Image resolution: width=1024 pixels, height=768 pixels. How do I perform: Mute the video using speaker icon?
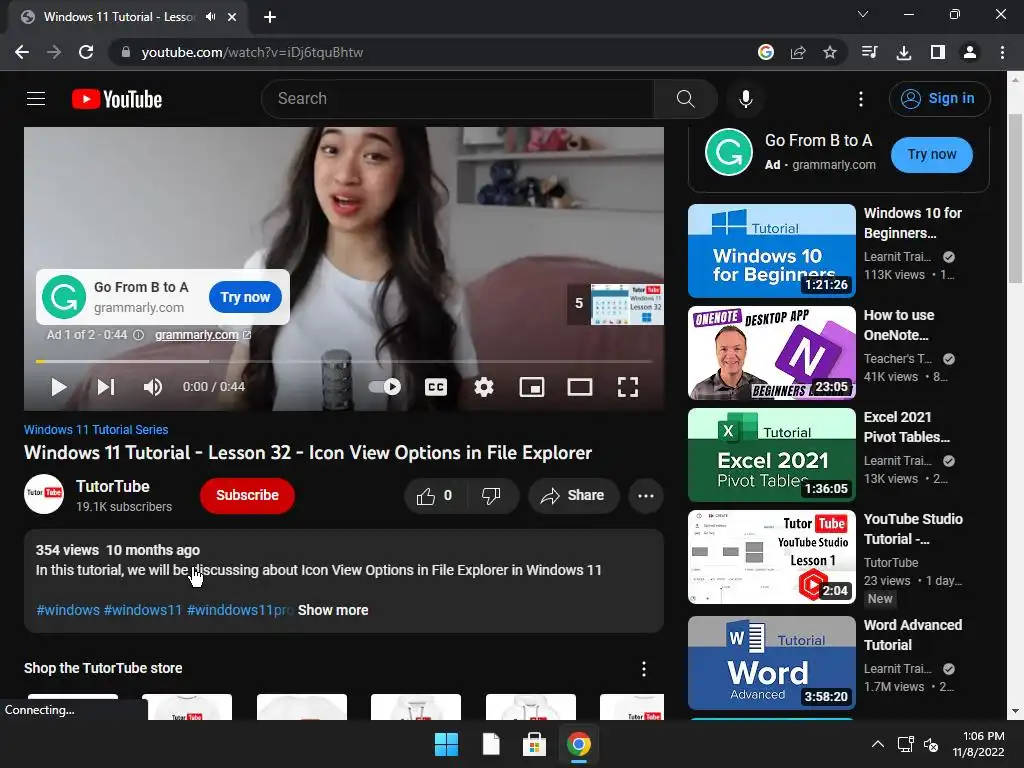(x=153, y=387)
